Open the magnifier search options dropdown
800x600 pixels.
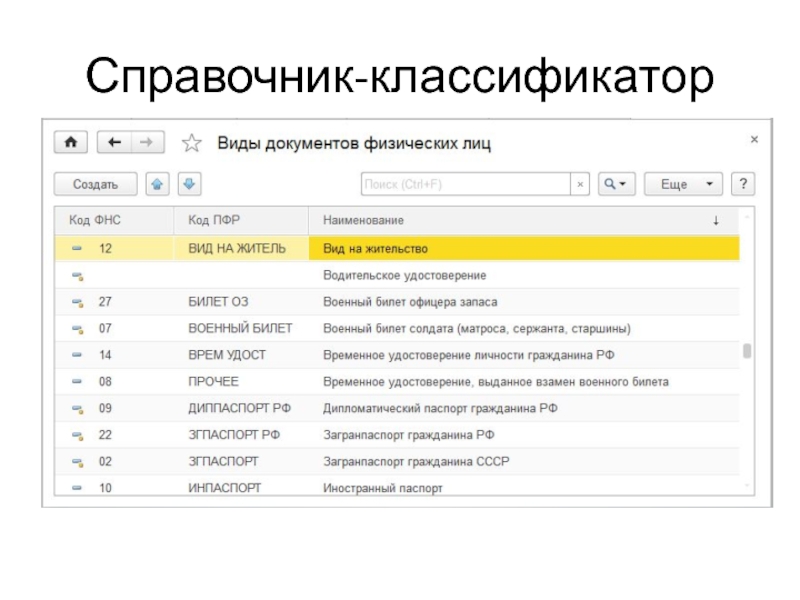pyautogui.click(x=616, y=185)
